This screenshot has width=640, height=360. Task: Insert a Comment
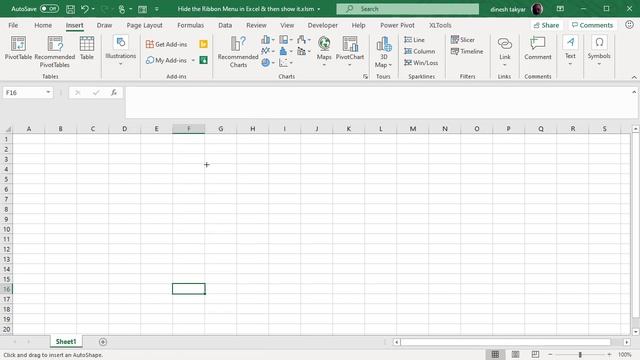click(x=538, y=48)
